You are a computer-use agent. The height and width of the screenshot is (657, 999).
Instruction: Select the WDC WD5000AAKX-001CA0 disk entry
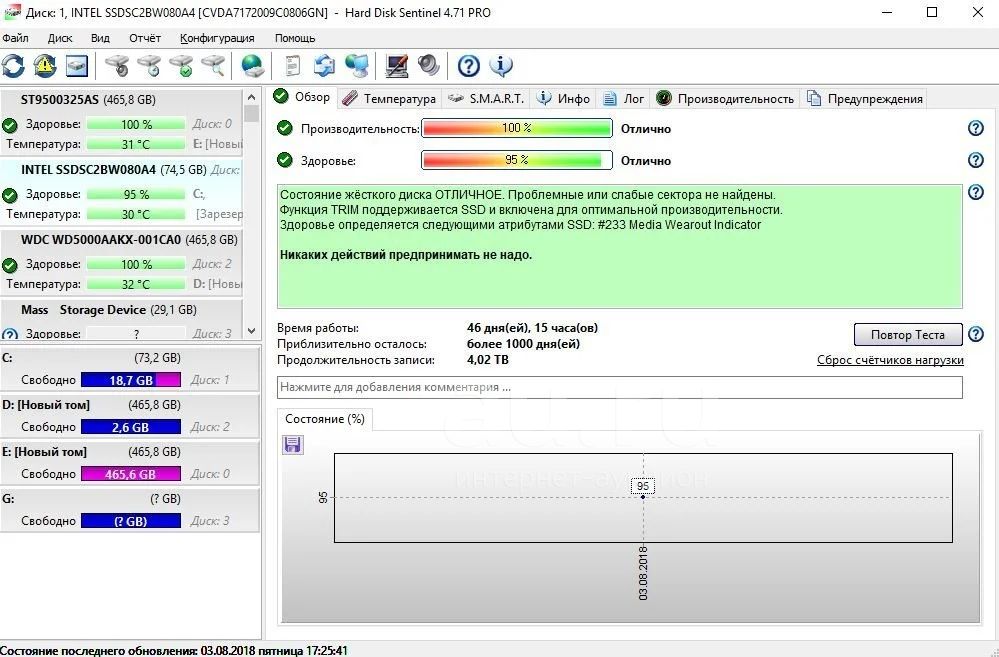tap(122, 263)
